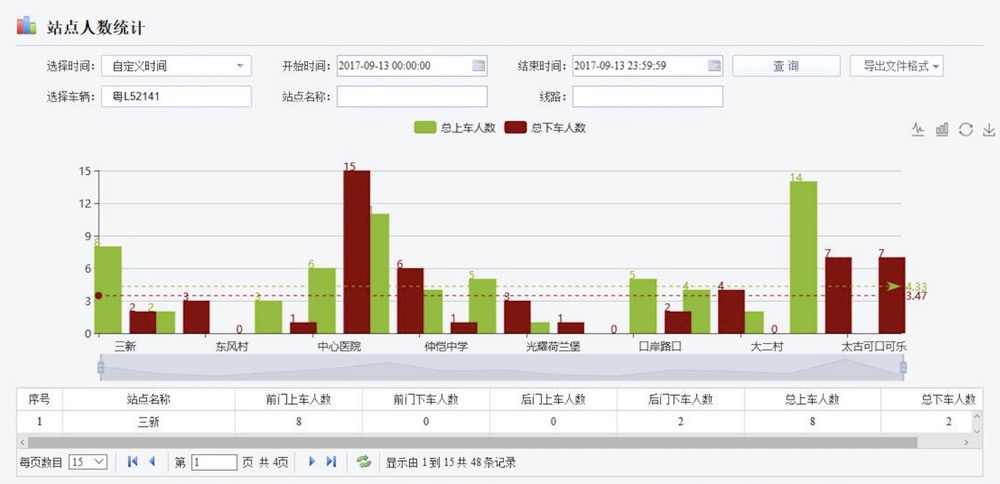
Task: Switch chart to bar view icon
Action: click(942, 129)
